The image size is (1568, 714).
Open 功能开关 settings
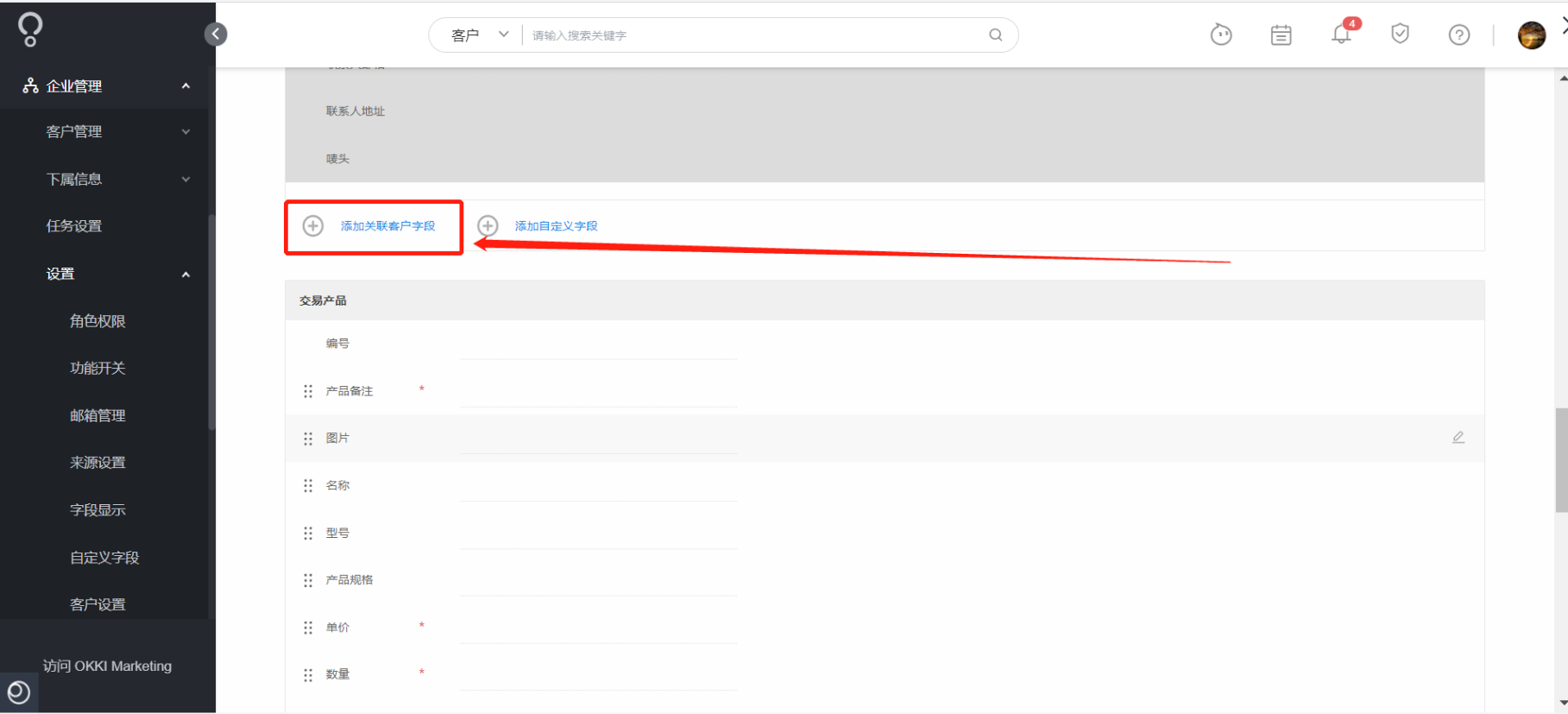pyautogui.click(x=98, y=368)
